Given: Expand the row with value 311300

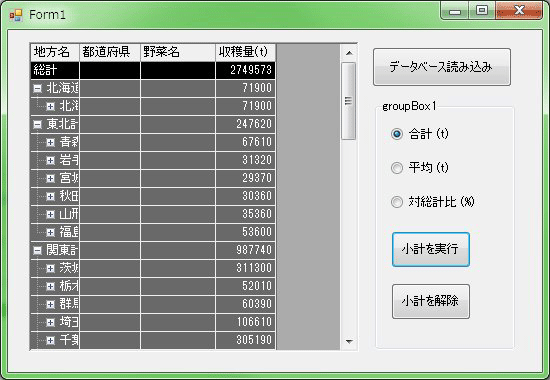Looking at the screenshot, I should click(x=51, y=268).
